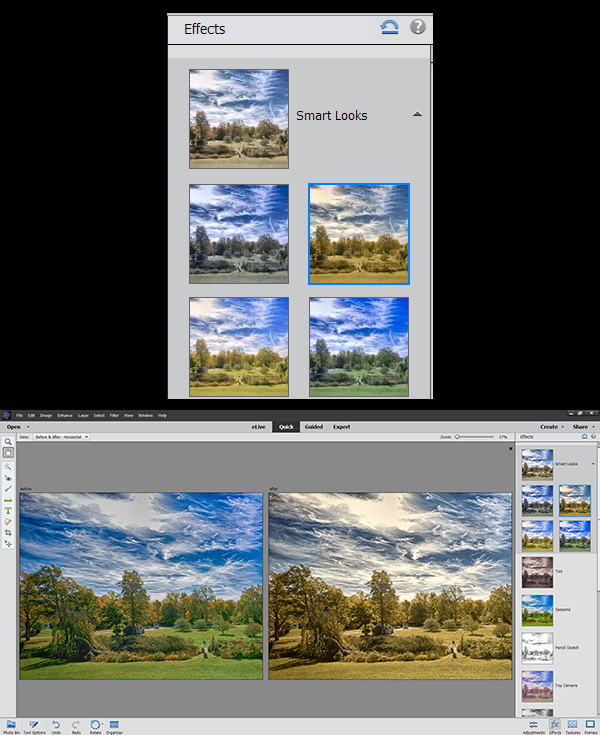Launch the Organizer from the bottom bar
Viewport: 600px width, 735px height.
[x=114, y=727]
